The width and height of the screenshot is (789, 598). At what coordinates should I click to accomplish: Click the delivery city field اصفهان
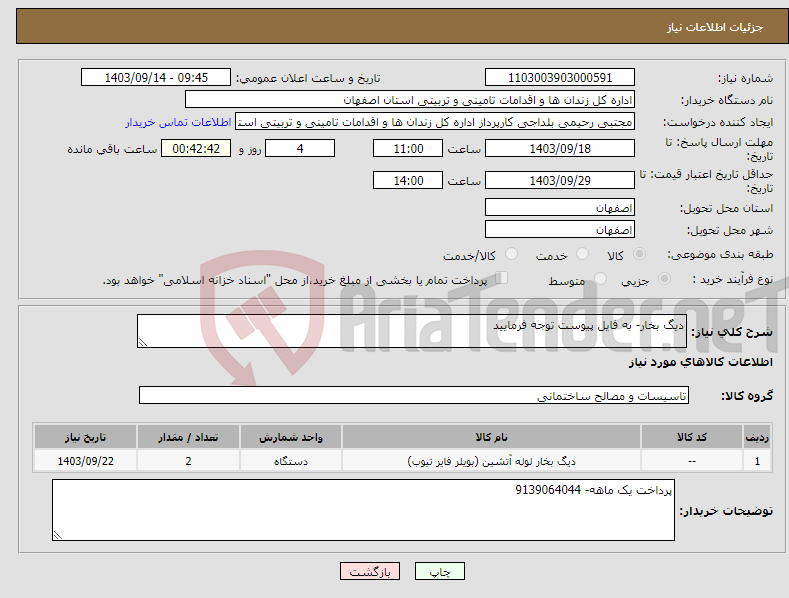coord(560,230)
